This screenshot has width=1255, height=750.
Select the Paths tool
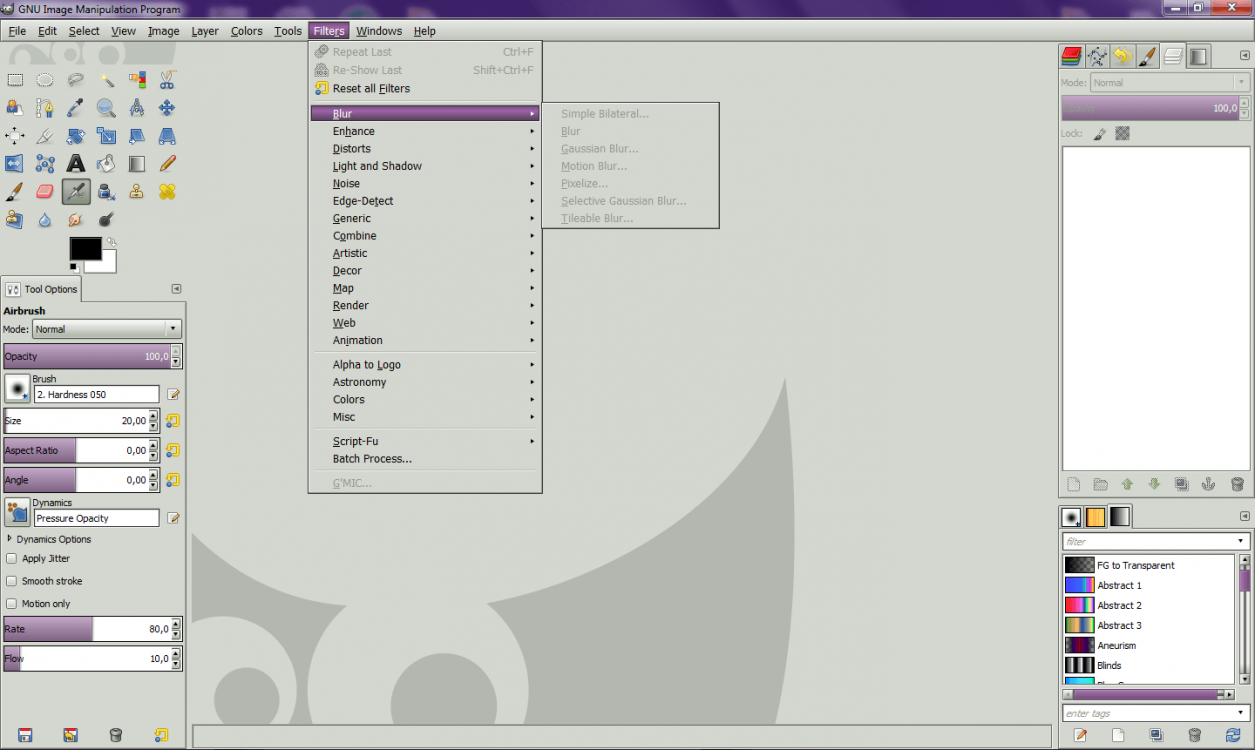coord(45,108)
